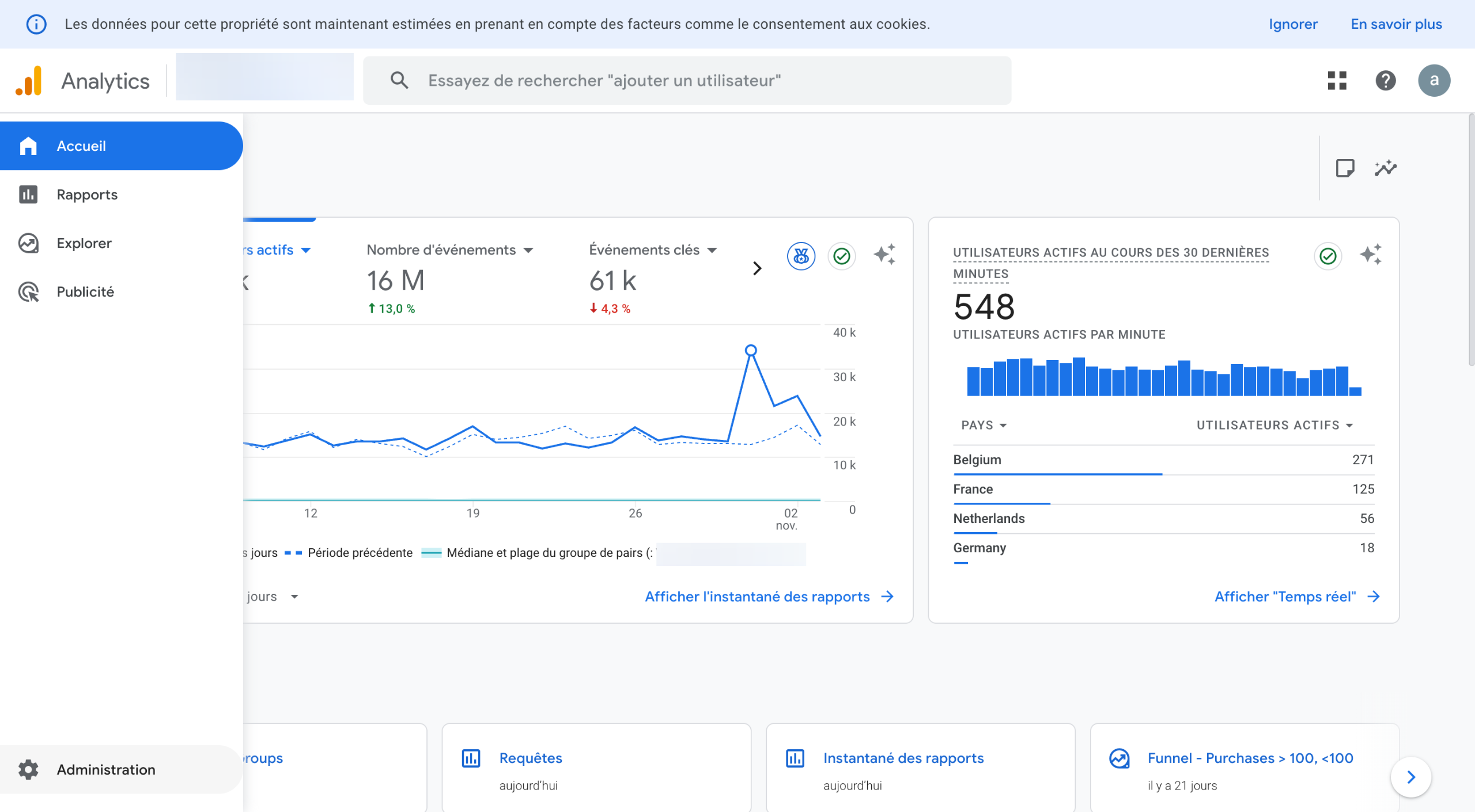Dismiss banner with Ignorer link

1292,24
